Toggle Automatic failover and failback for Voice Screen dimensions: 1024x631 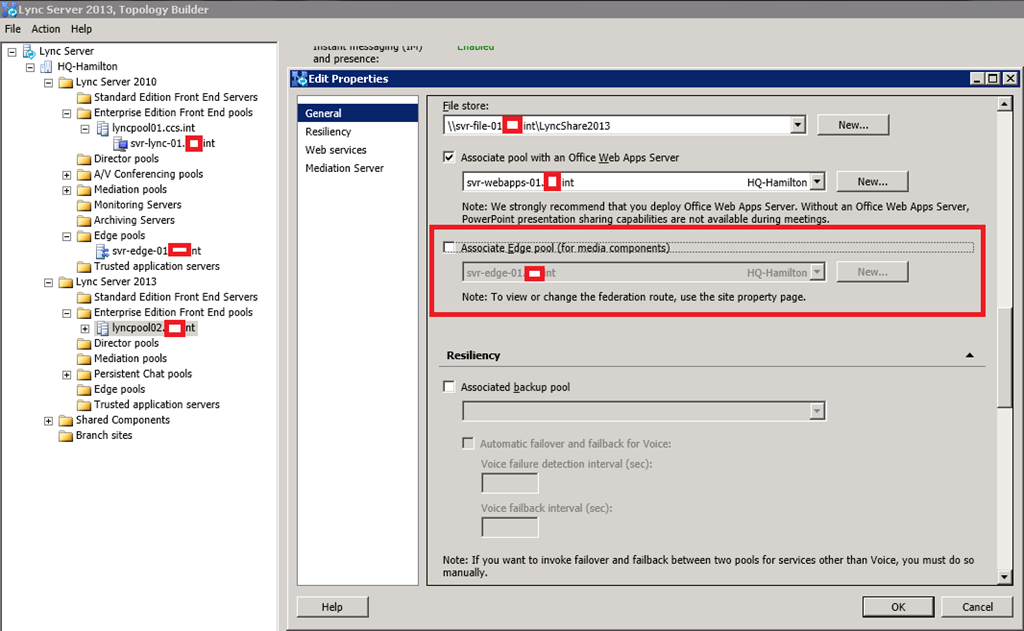tap(468, 444)
